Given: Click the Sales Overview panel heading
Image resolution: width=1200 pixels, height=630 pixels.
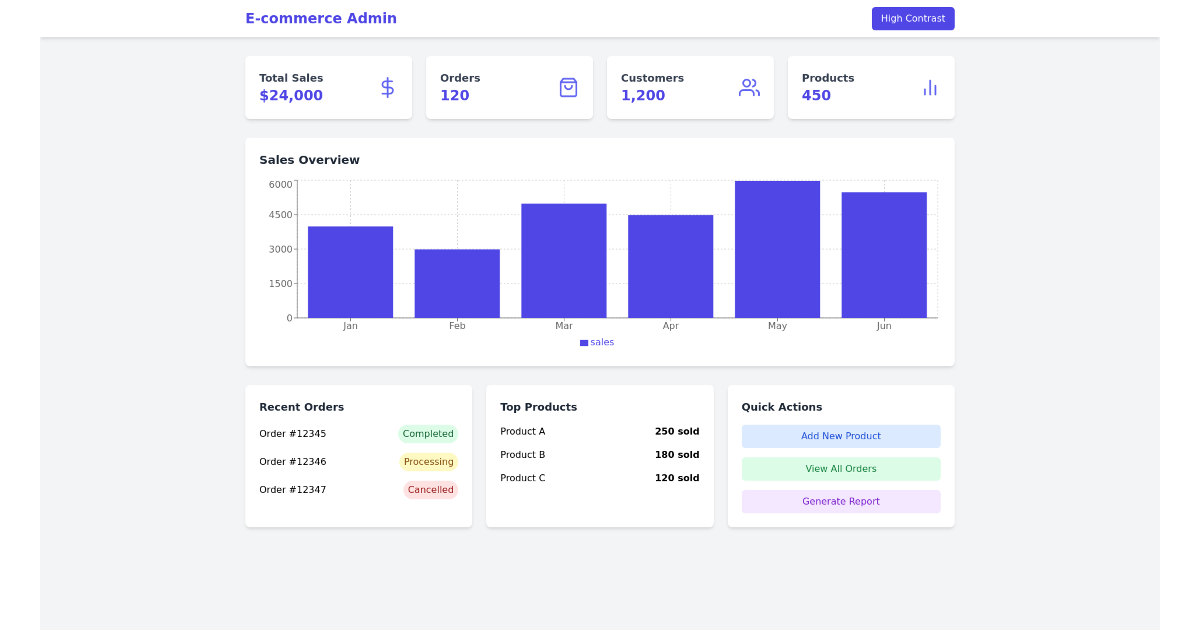Looking at the screenshot, I should tap(309, 159).
